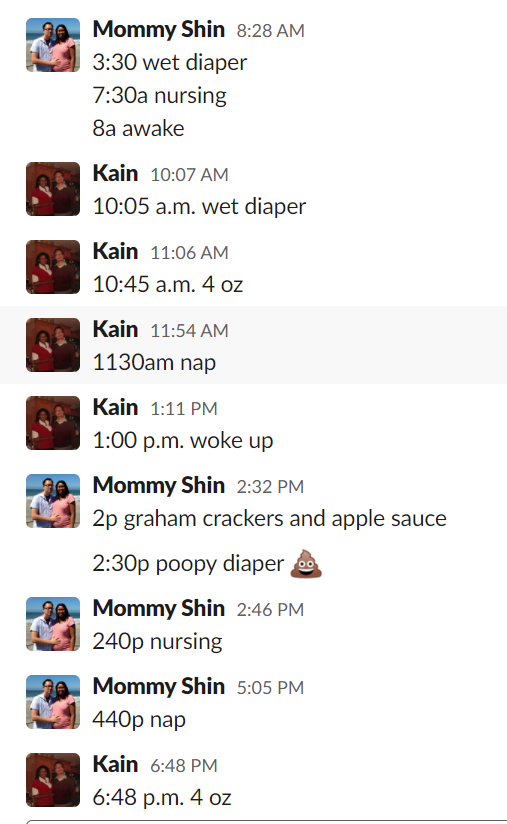The height and width of the screenshot is (824, 507).
Task: Click Kain's avatar beside 10:45 a.m. 4 oz
Action: coord(53,267)
